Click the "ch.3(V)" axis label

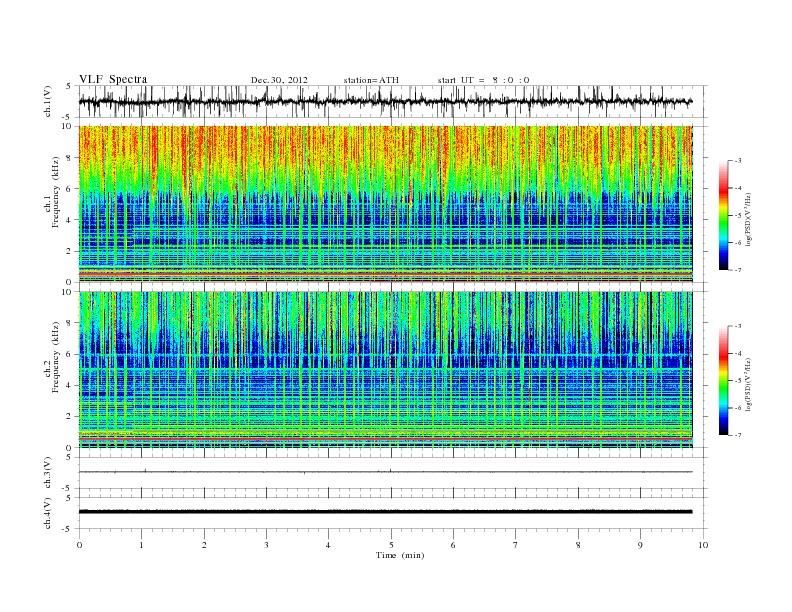tap(48, 473)
